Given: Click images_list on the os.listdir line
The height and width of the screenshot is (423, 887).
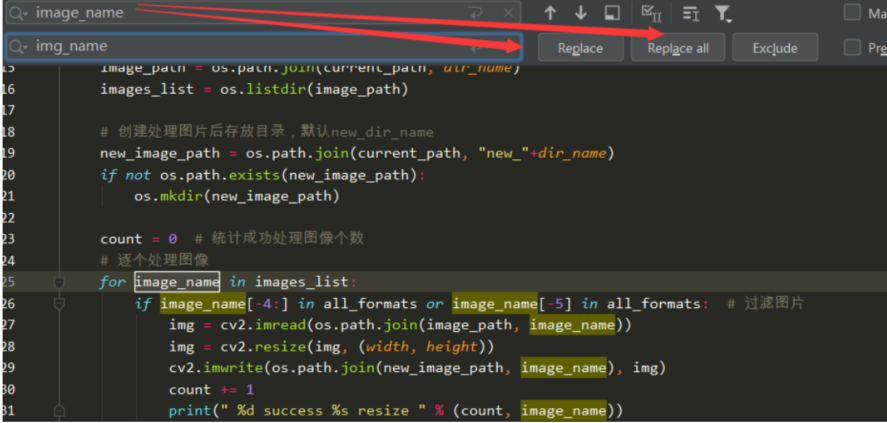Looking at the screenshot, I should (x=147, y=89).
